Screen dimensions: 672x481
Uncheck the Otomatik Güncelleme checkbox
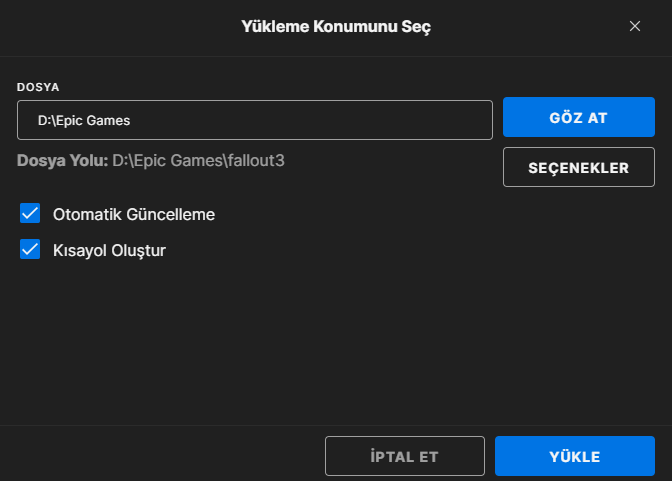(x=30, y=213)
